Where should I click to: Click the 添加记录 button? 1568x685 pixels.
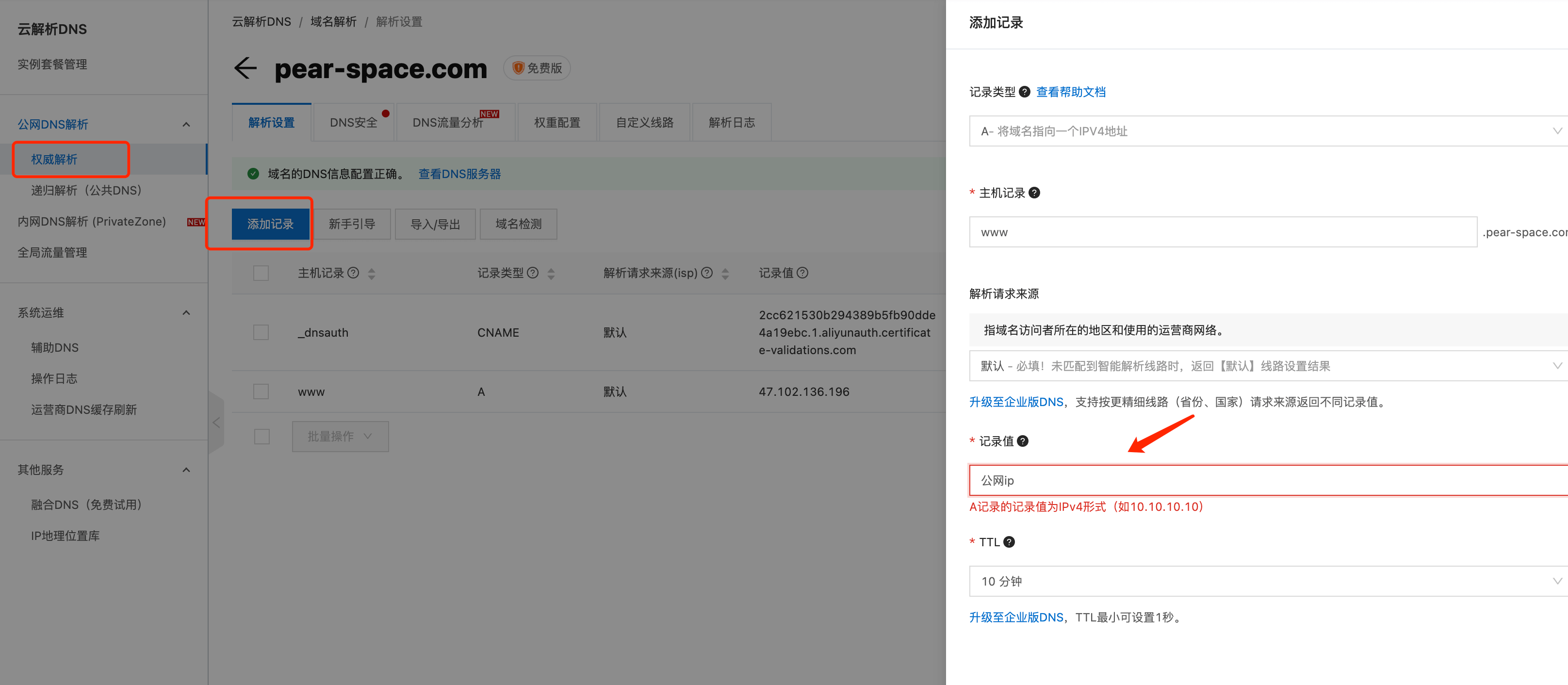(x=270, y=224)
